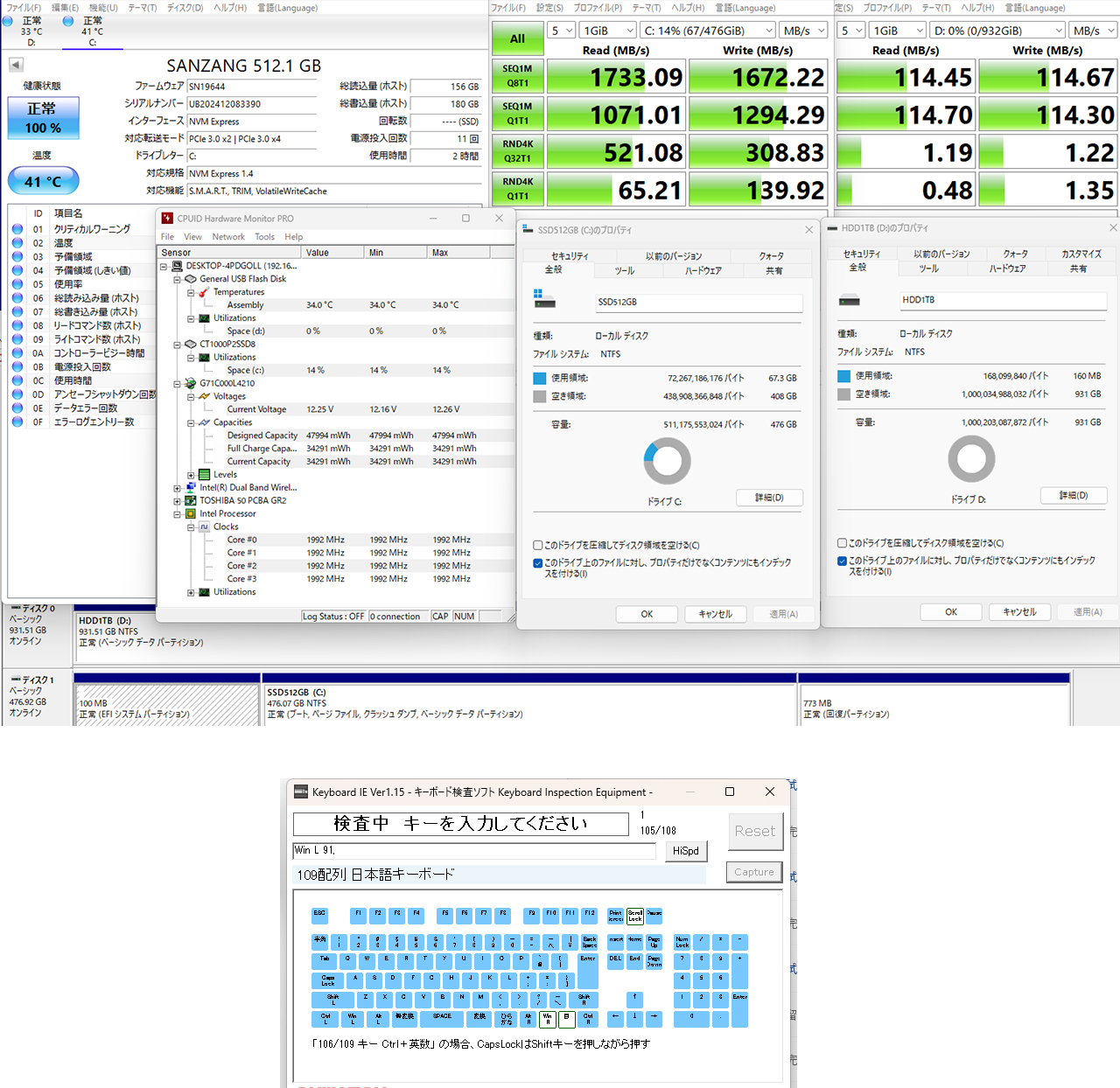The height and width of the screenshot is (1088, 1120).
Task: Click the blue status dot for attribute 05
Action: coord(17,284)
